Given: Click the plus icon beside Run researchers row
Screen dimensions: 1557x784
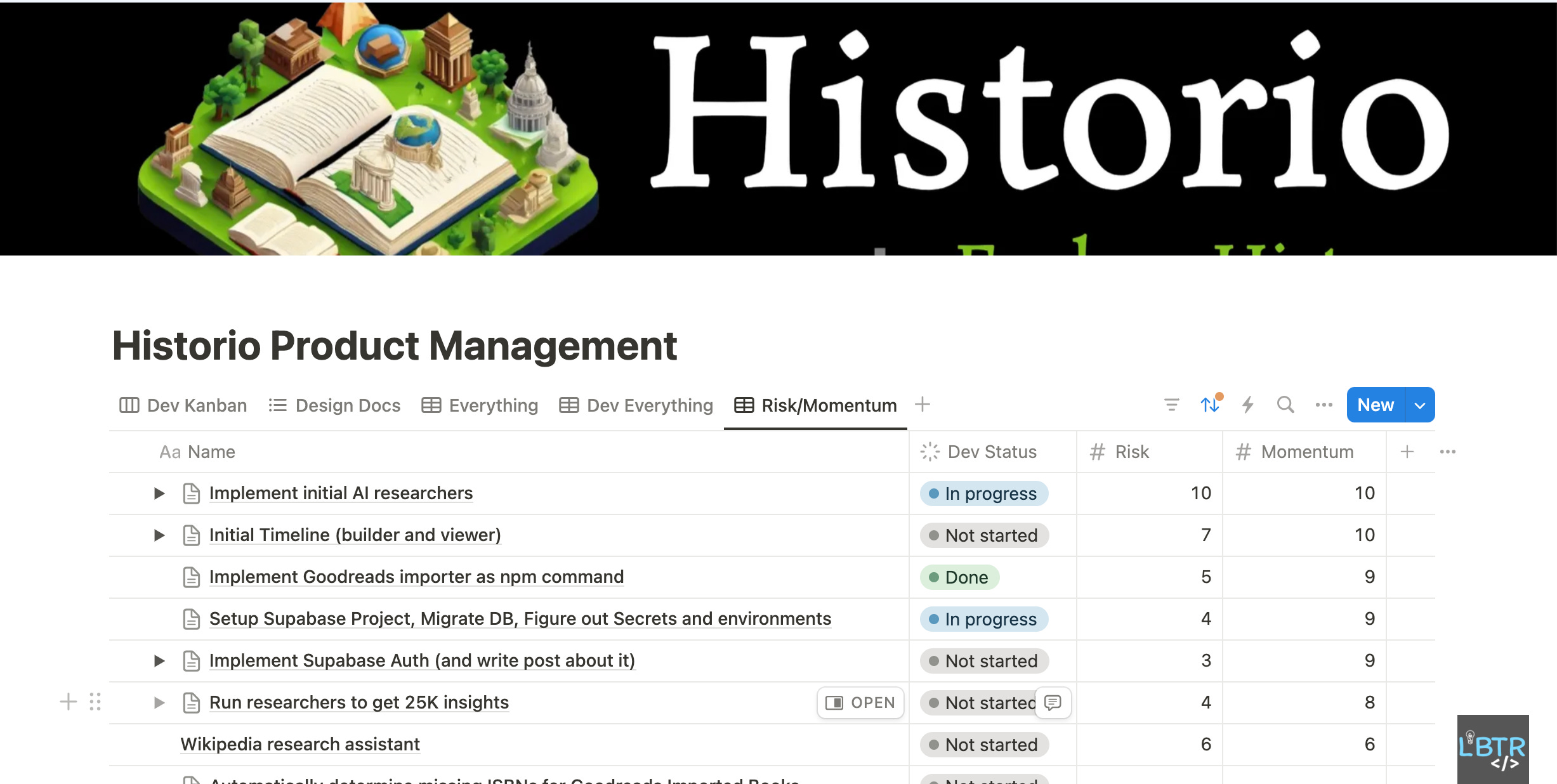Looking at the screenshot, I should pyautogui.click(x=68, y=702).
